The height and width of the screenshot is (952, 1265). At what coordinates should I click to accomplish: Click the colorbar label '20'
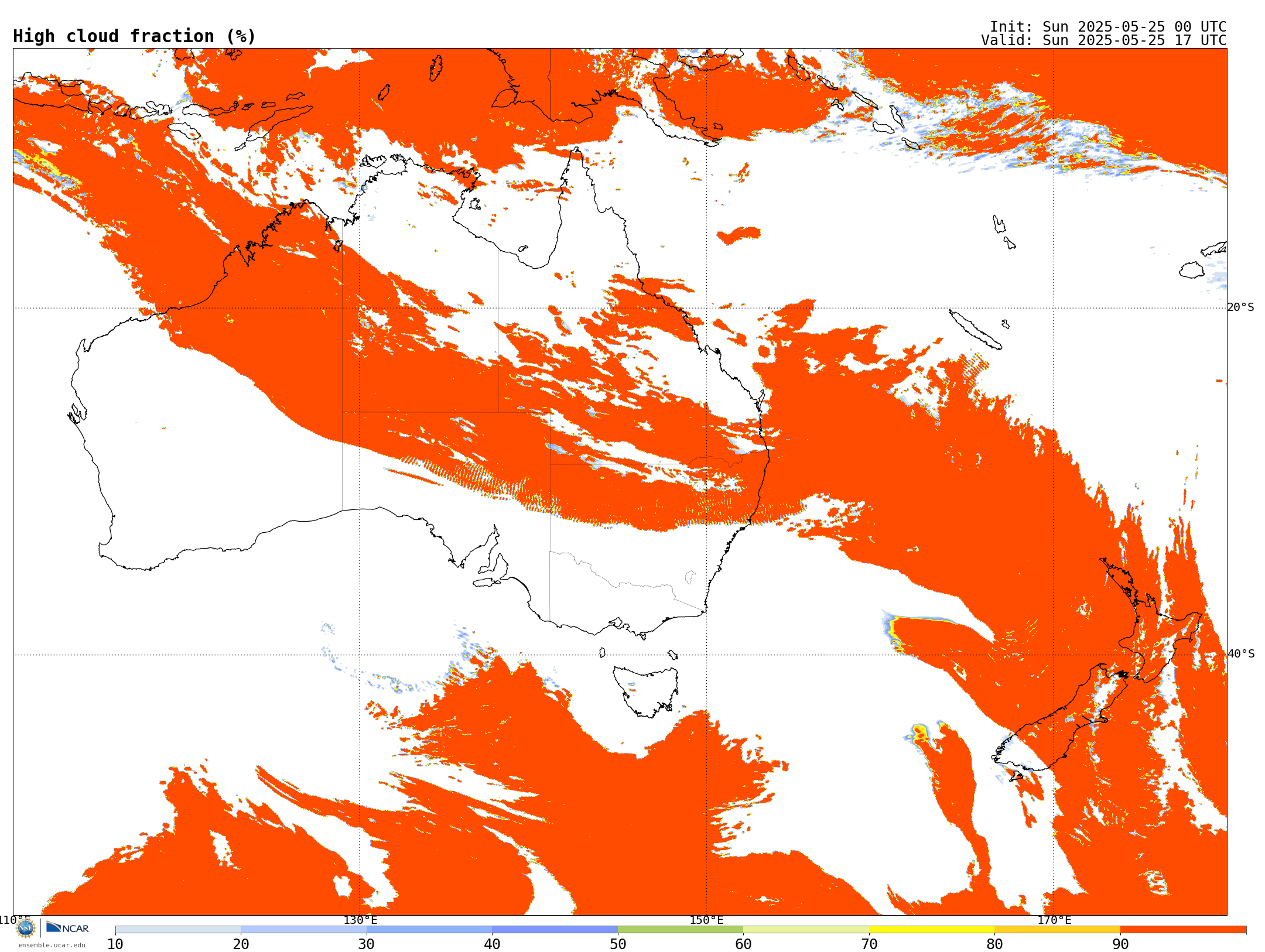(241, 944)
